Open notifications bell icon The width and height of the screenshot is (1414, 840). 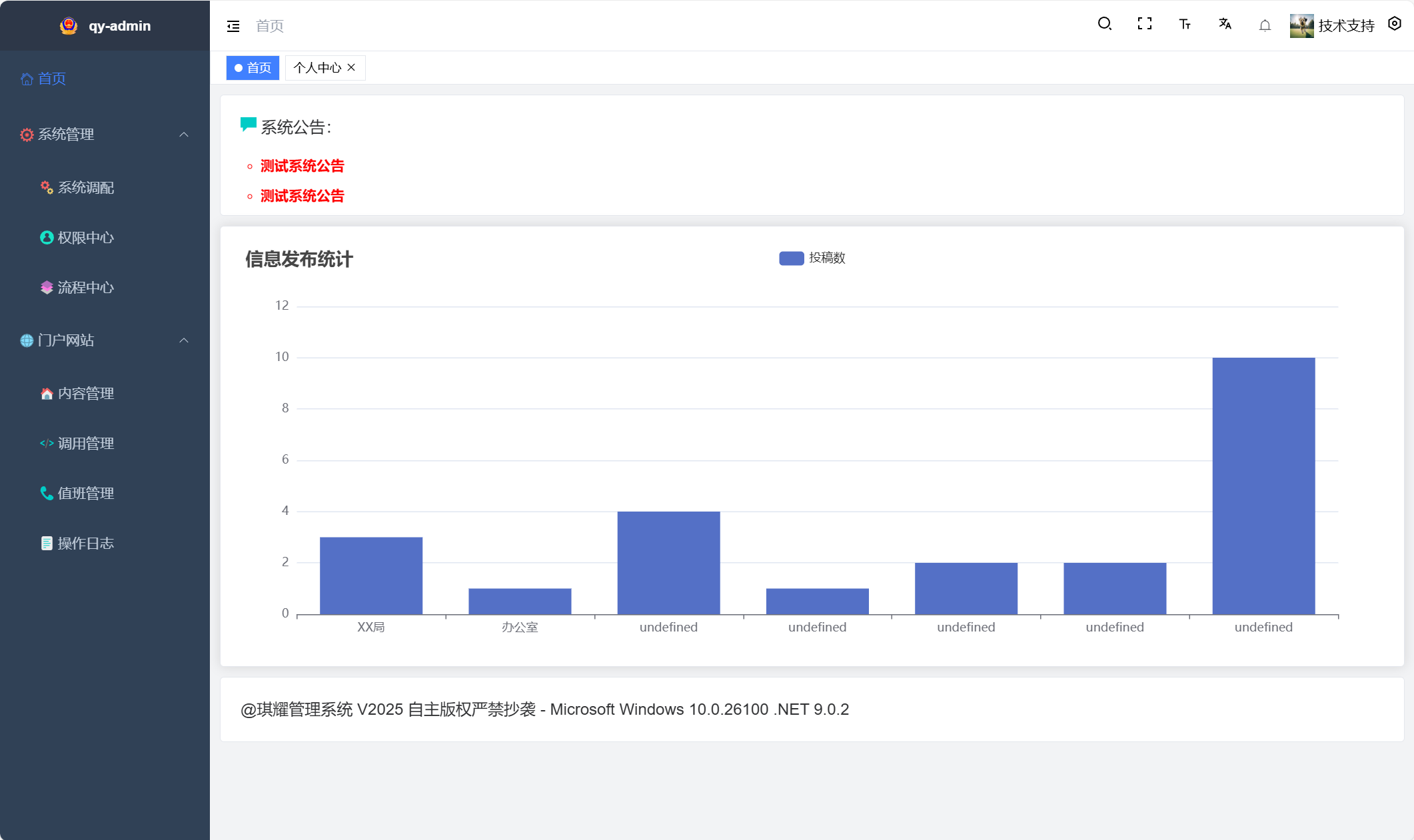point(1265,25)
